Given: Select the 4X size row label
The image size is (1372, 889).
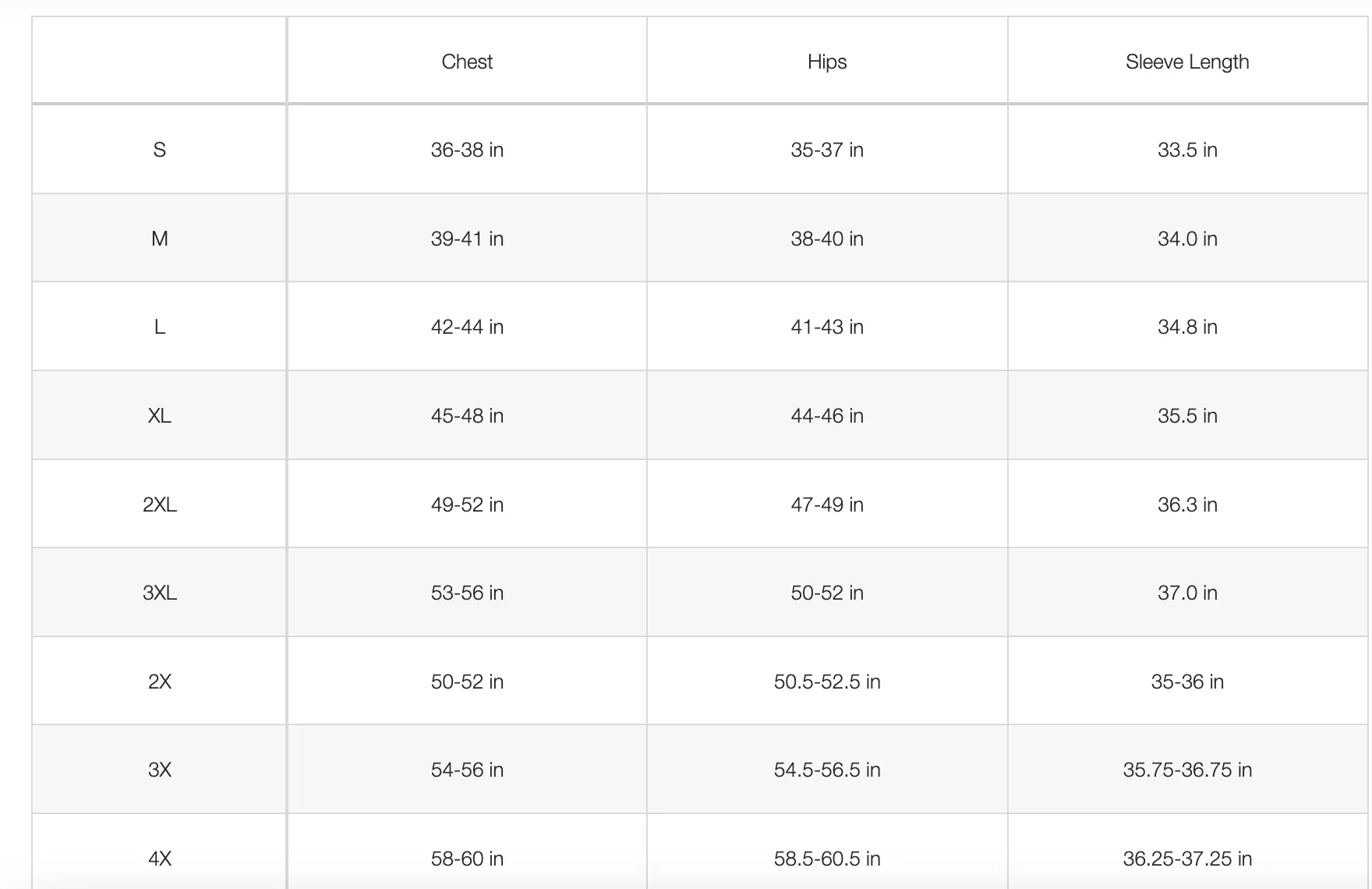Looking at the screenshot, I should point(160,859).
